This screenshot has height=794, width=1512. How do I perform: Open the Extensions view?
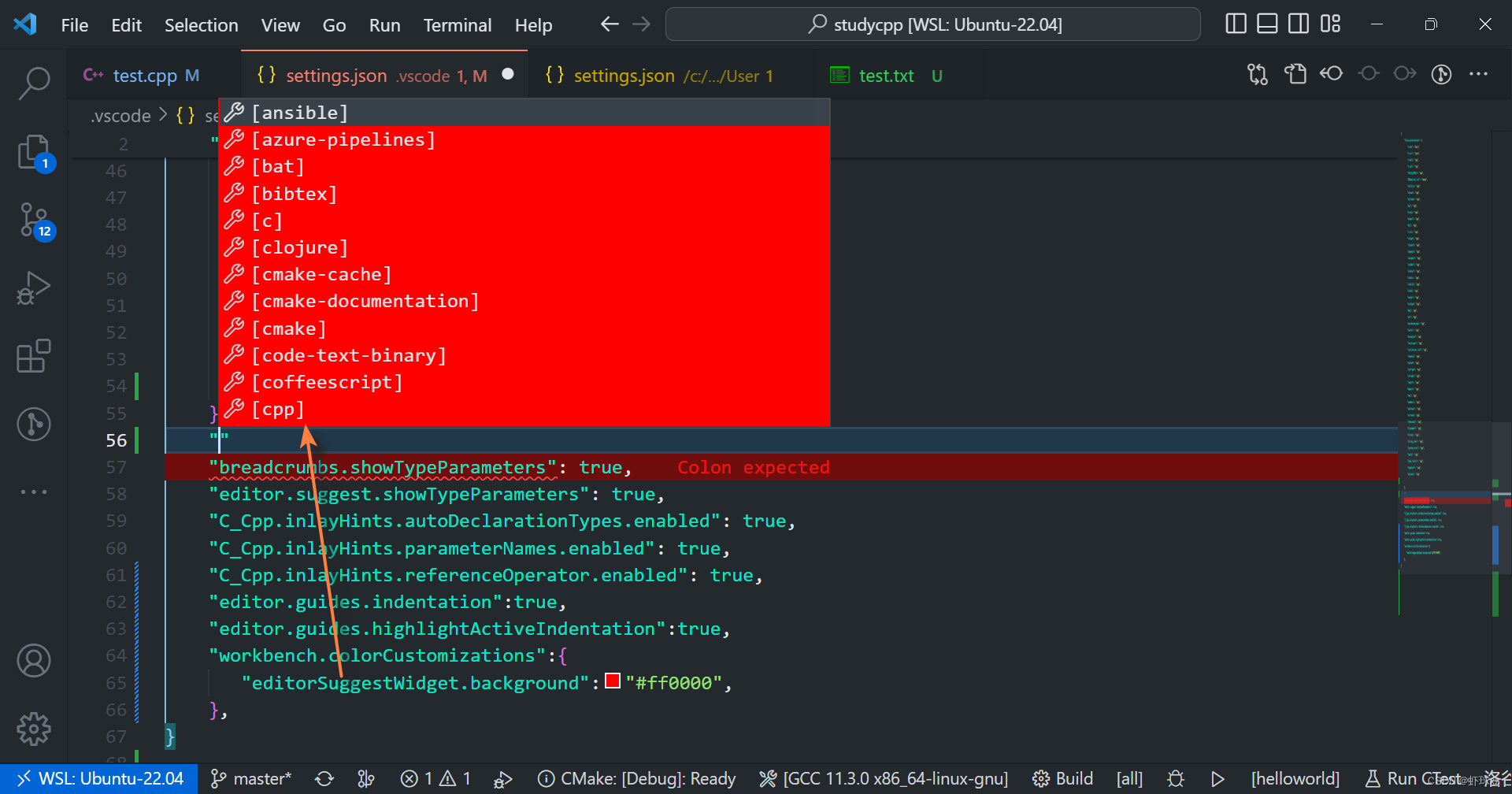point(34,356)
